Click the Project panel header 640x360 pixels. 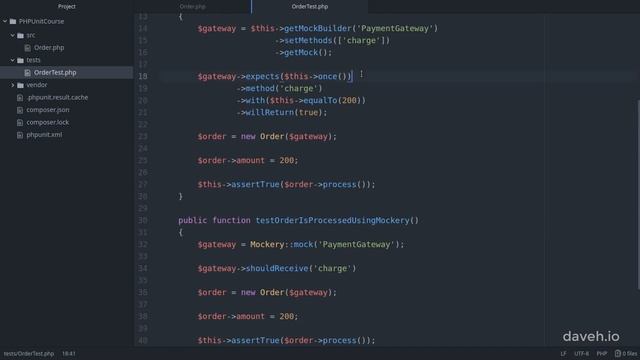click(67, 7)
